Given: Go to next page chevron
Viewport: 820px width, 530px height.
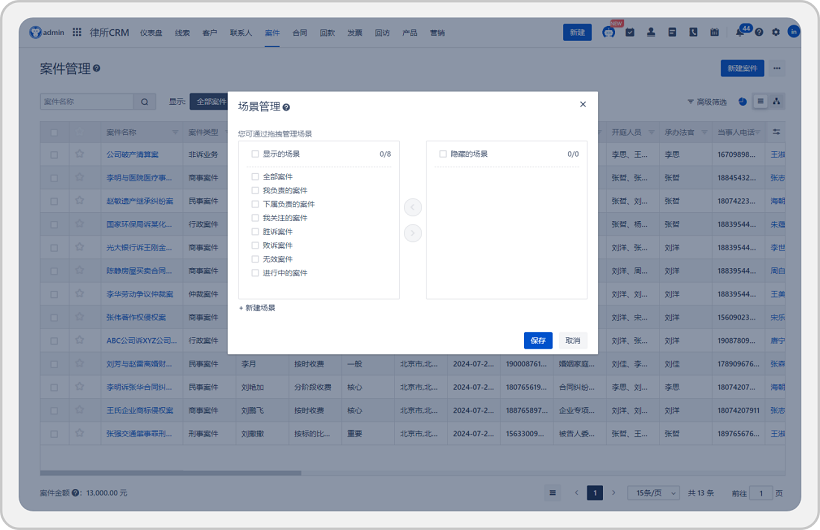Looking at the screenshot, I should 613,492.
